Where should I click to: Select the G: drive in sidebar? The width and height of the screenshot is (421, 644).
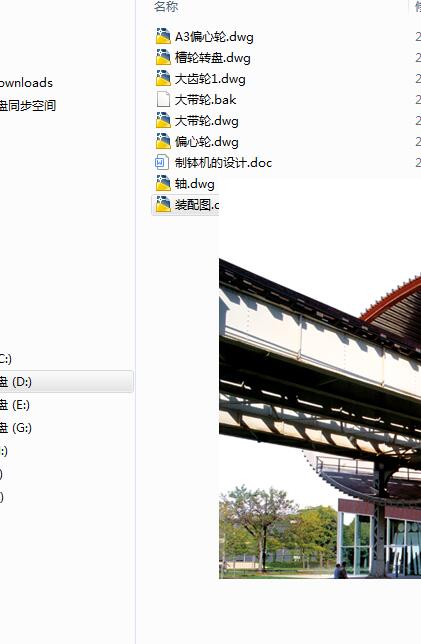[16, 428]
